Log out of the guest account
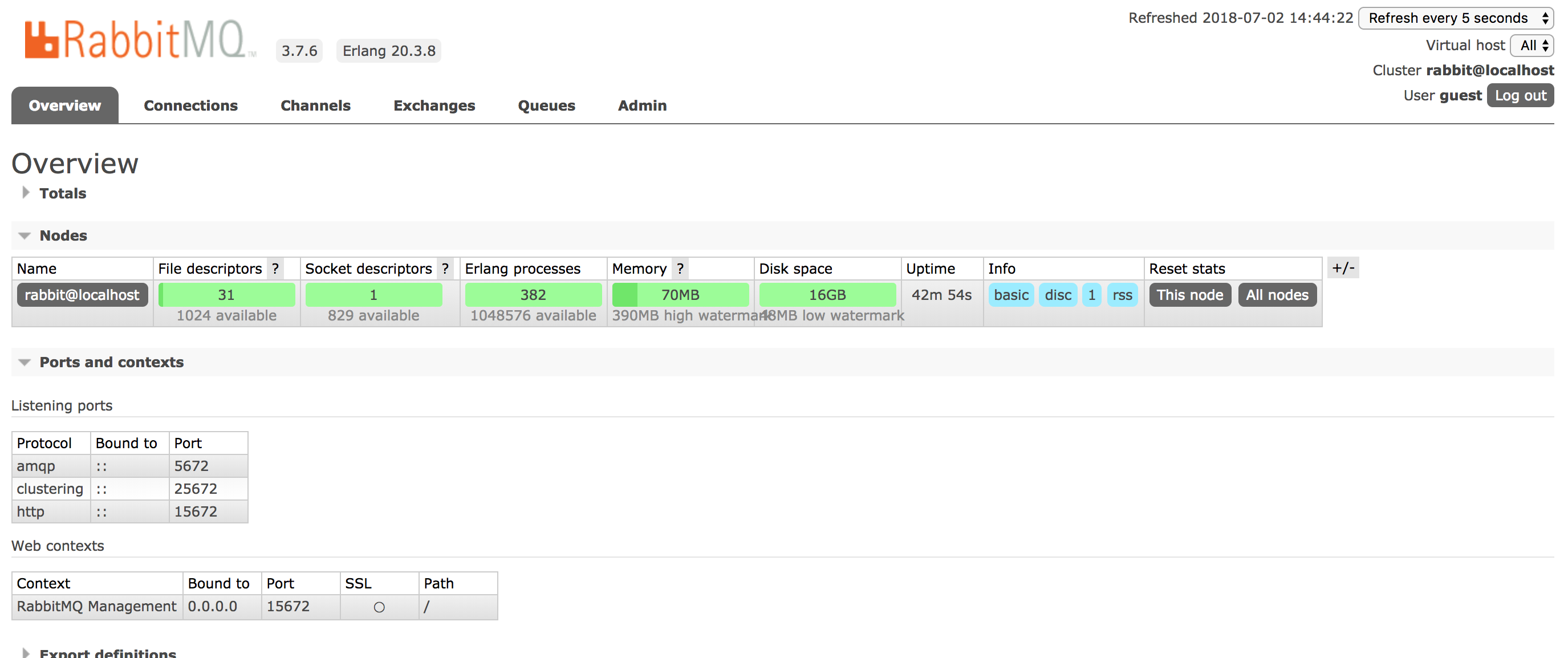The image size is (1568, 658). point(1520,96)
